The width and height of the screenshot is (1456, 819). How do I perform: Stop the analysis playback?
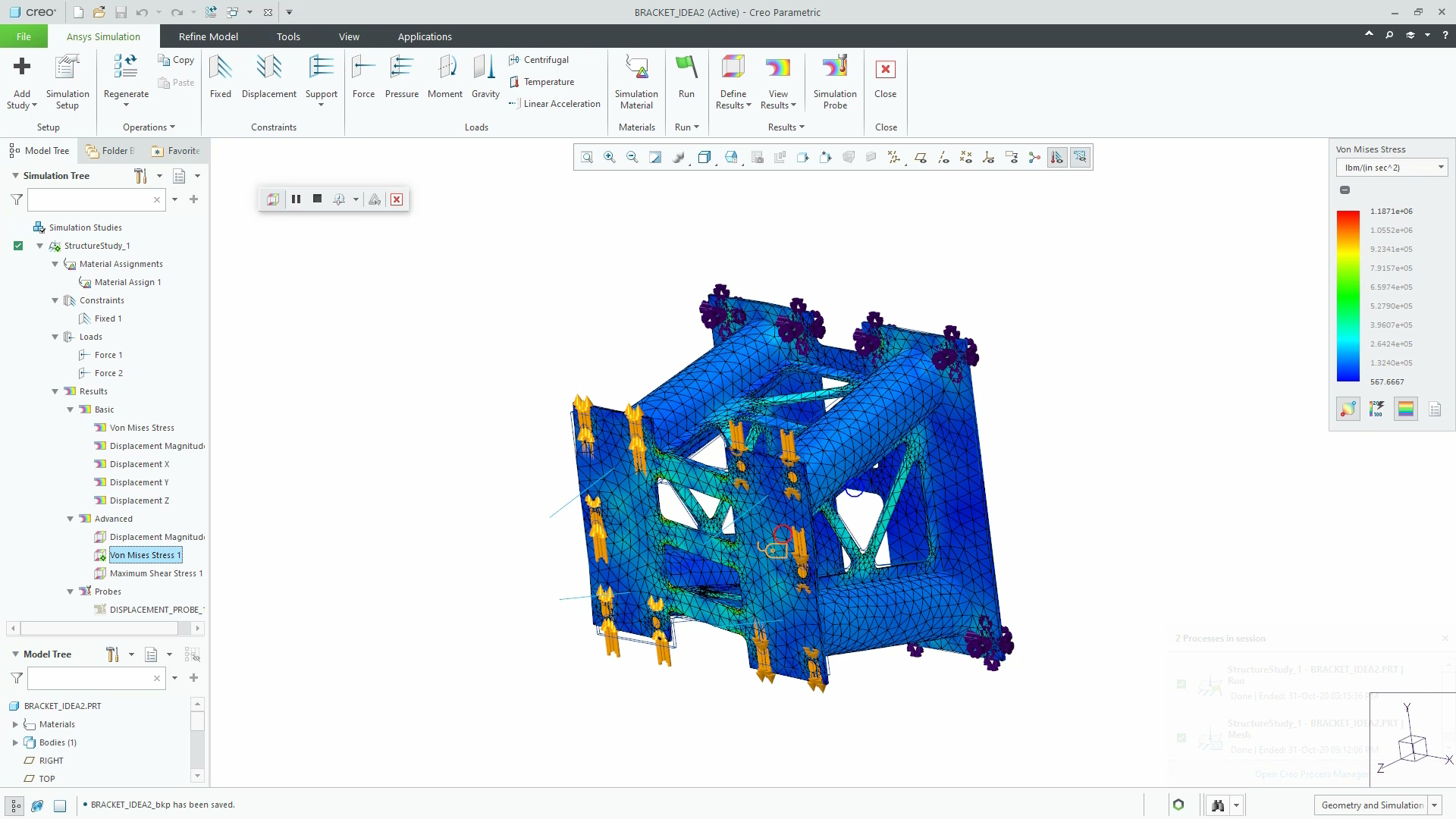click(x=317, y=199)
